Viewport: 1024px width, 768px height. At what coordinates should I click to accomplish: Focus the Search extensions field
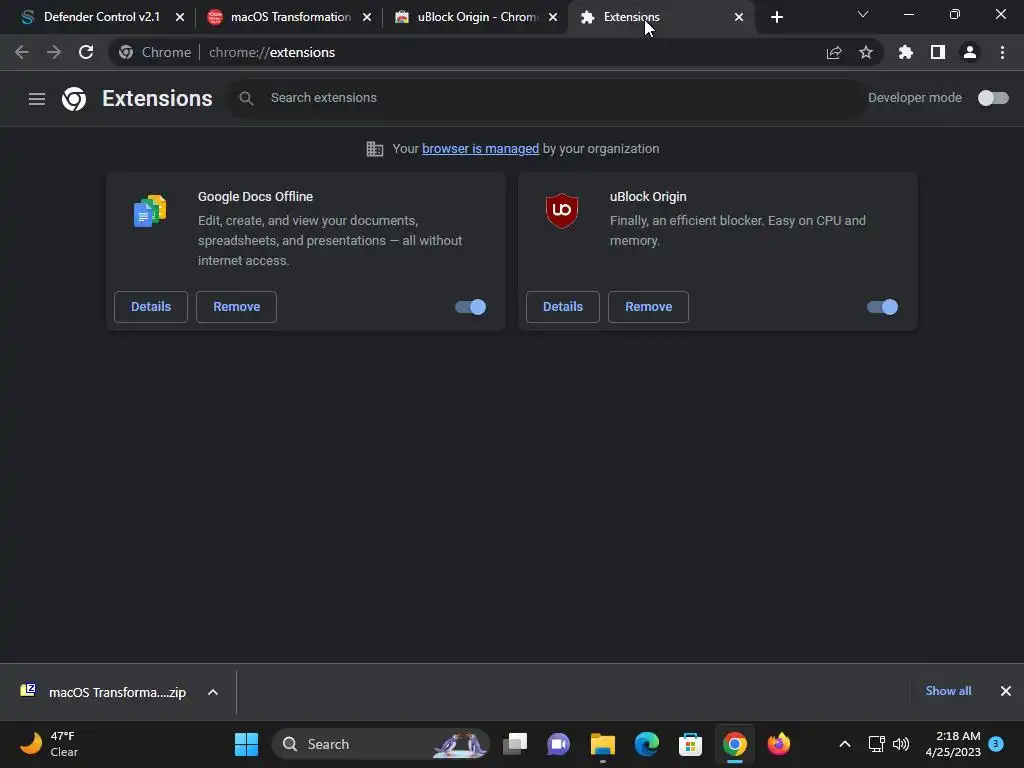point(546,98)
